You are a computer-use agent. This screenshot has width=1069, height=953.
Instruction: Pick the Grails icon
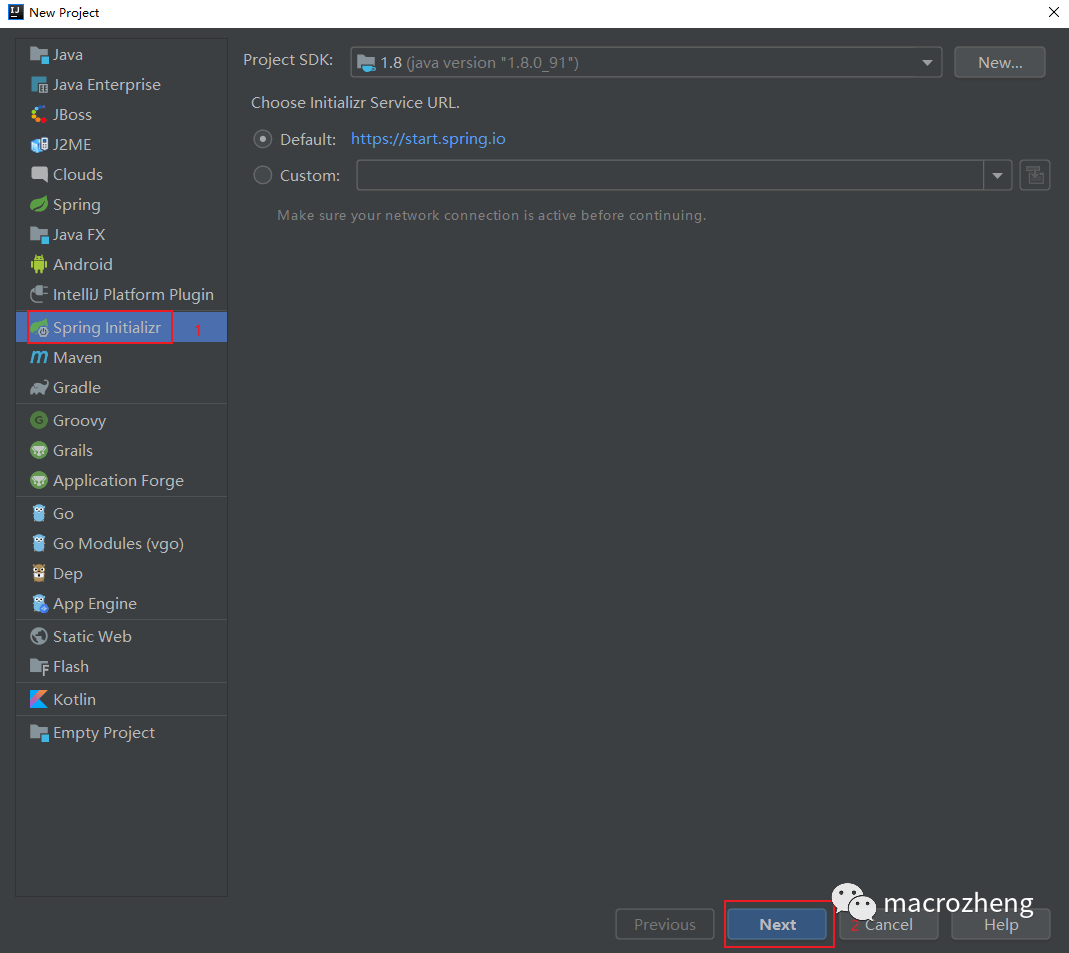click(x=39, y=451)
